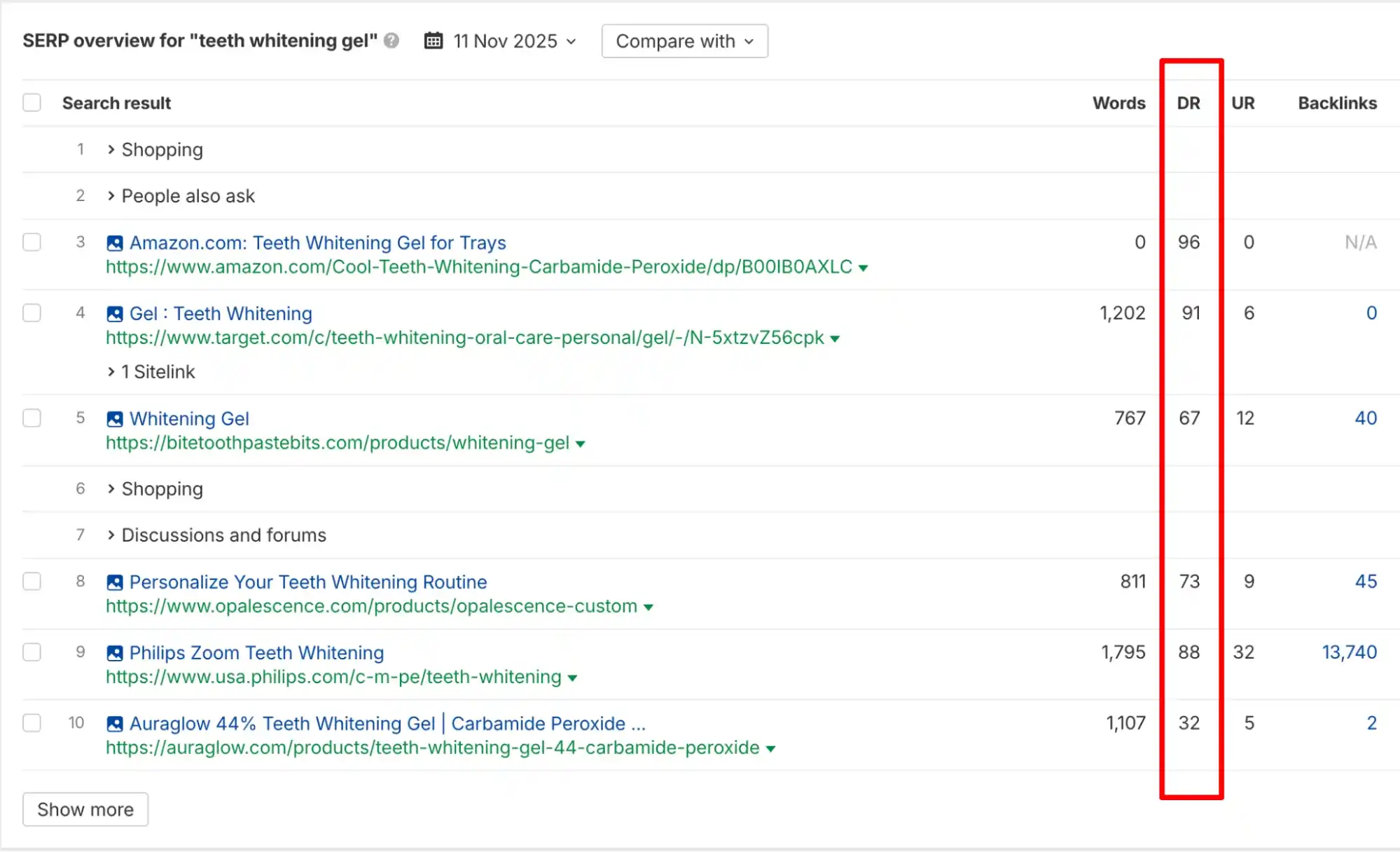Screen dimensions: 1400x852
Task: Click the image icon beside the Whitening Gel result
Action: point(114,418)
